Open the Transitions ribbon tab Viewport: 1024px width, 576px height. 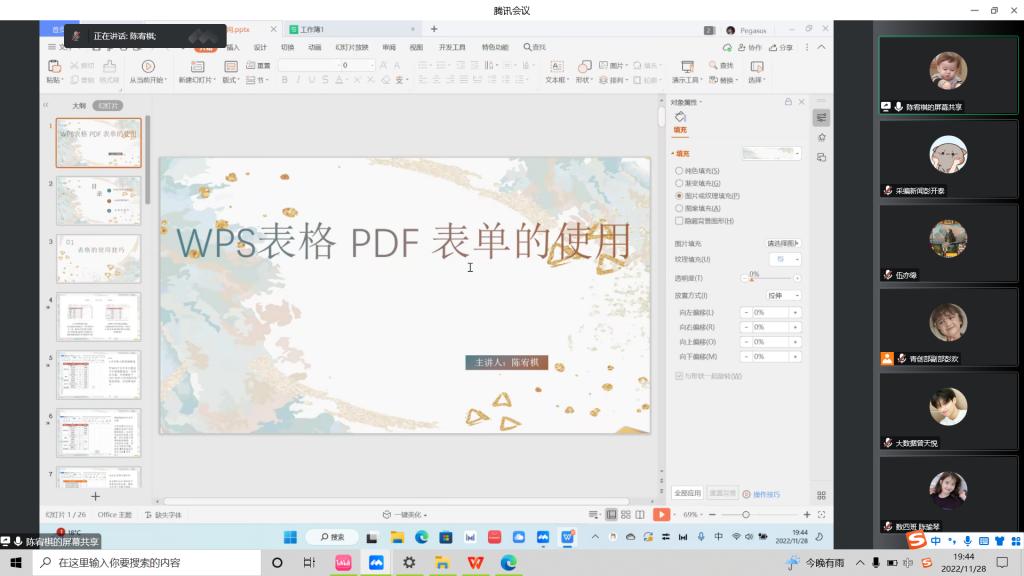pos(287,47)
